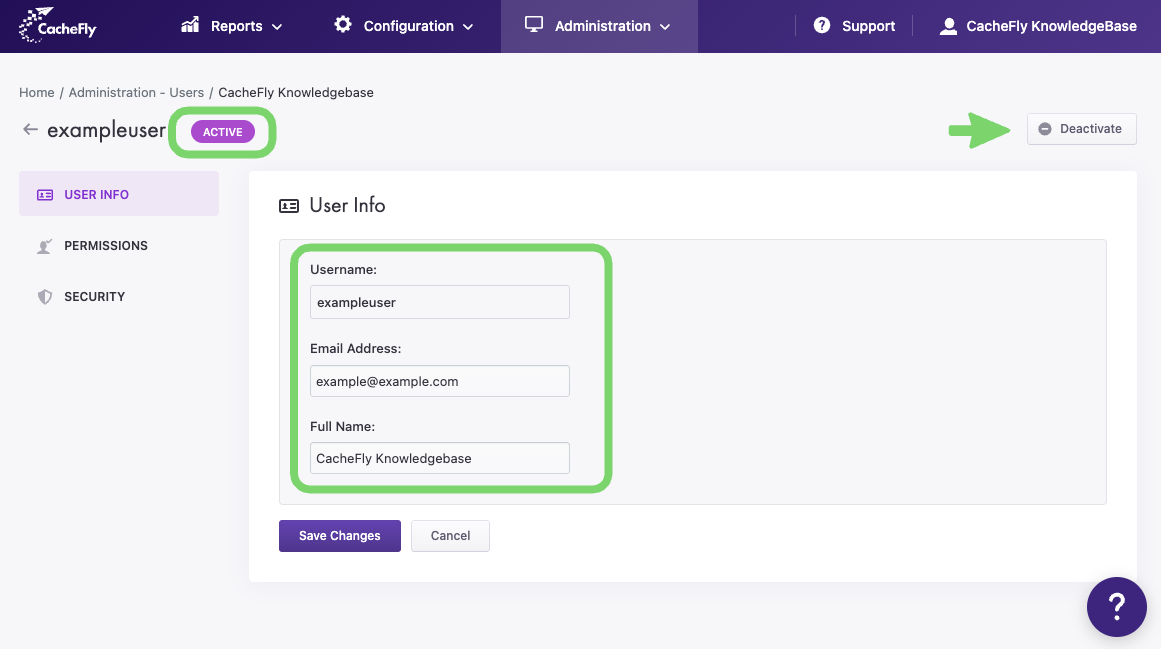1161x649 pixels.
Task: Click the User Info section heading
Action: 347,205
